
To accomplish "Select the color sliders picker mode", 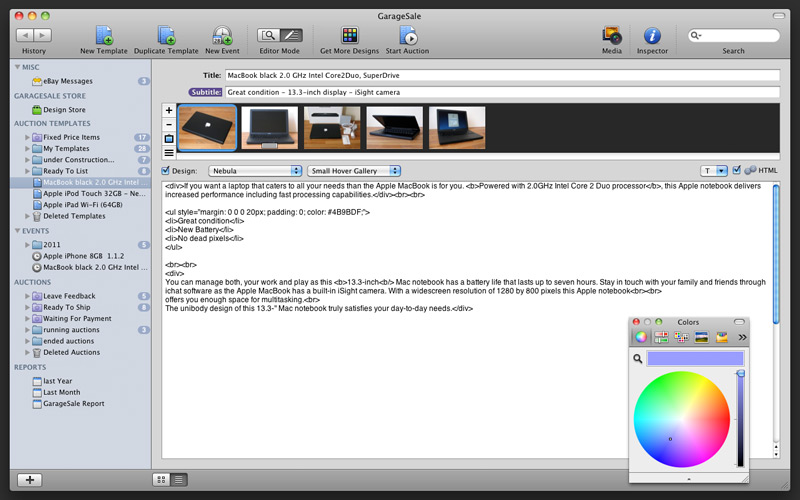I will point(661,337).
